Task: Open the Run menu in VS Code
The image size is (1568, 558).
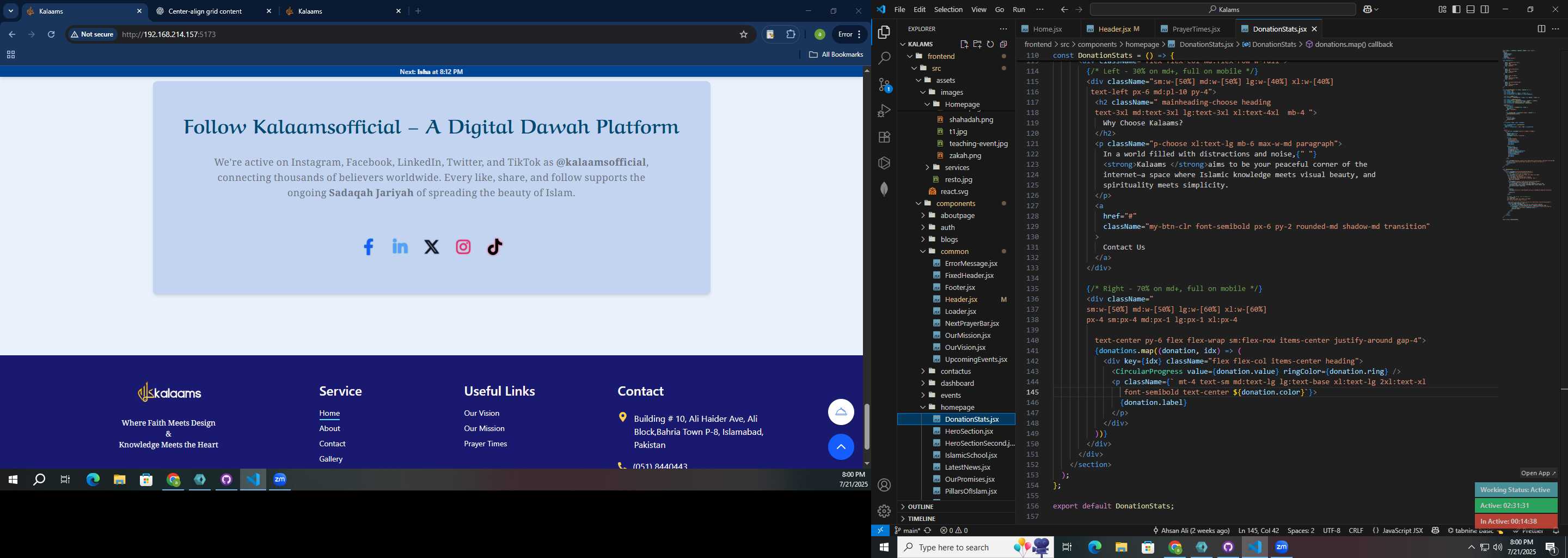Action: (1019, 9)
